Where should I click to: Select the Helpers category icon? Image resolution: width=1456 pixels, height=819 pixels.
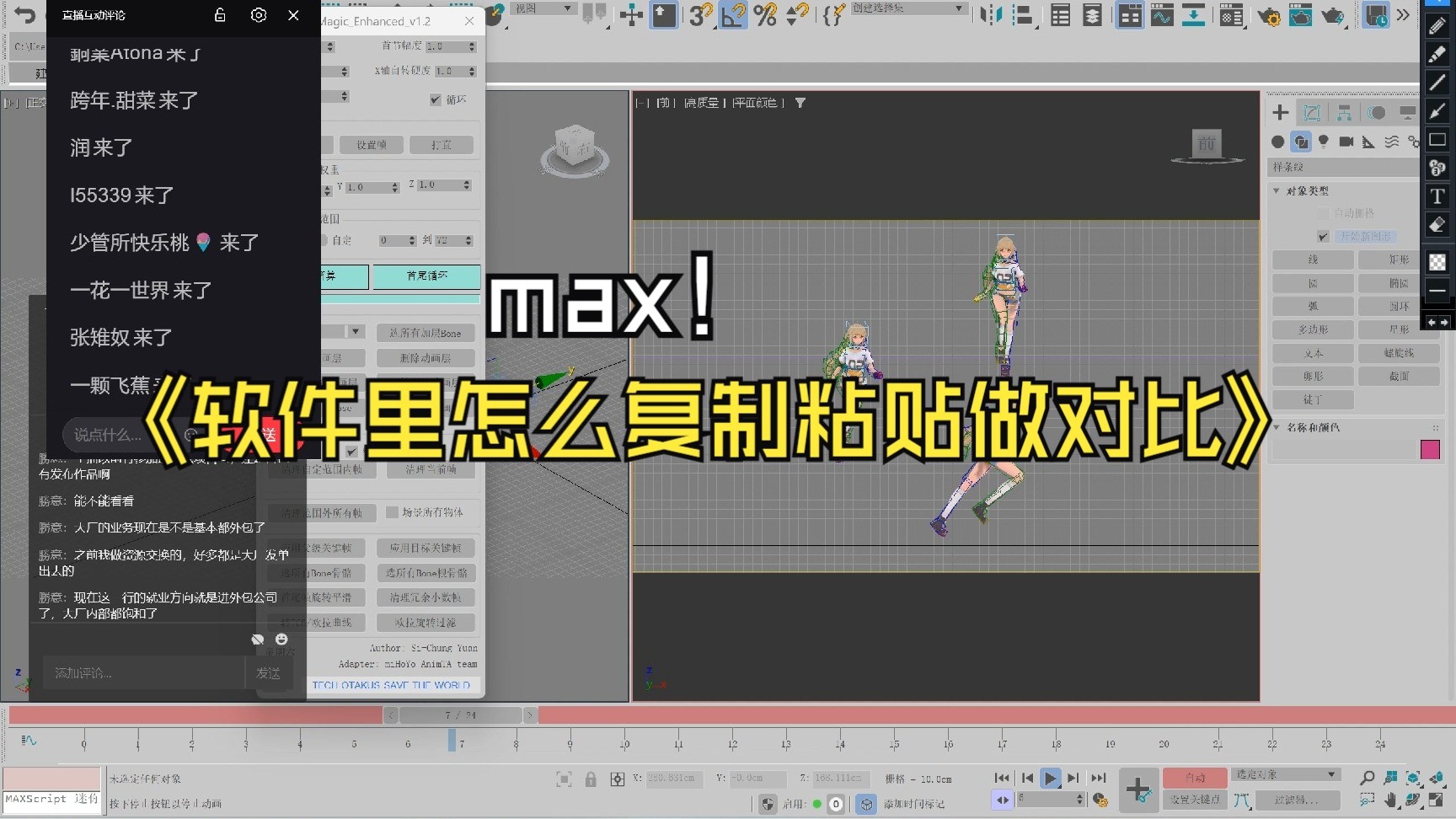[1368, 142]
